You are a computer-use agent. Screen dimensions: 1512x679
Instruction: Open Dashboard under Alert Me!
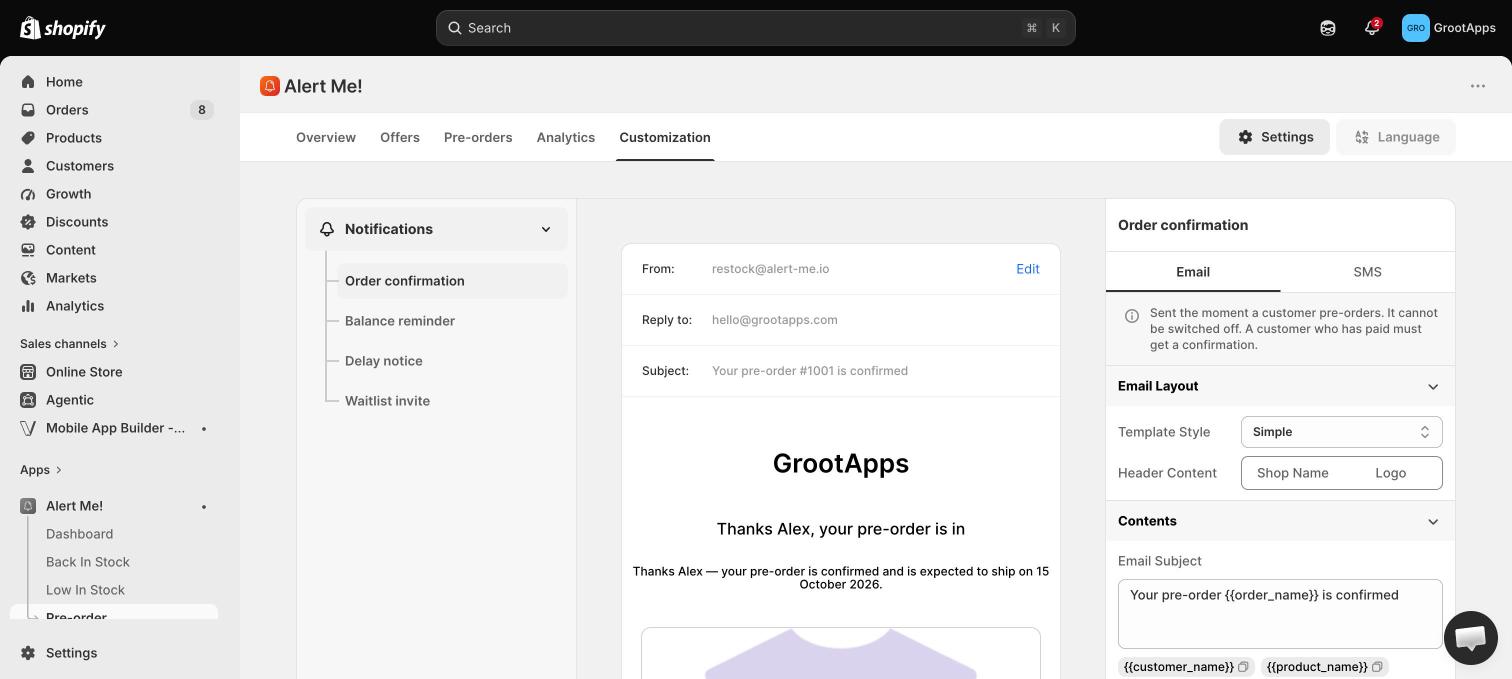pyautogui.click(x=80, y=534)
